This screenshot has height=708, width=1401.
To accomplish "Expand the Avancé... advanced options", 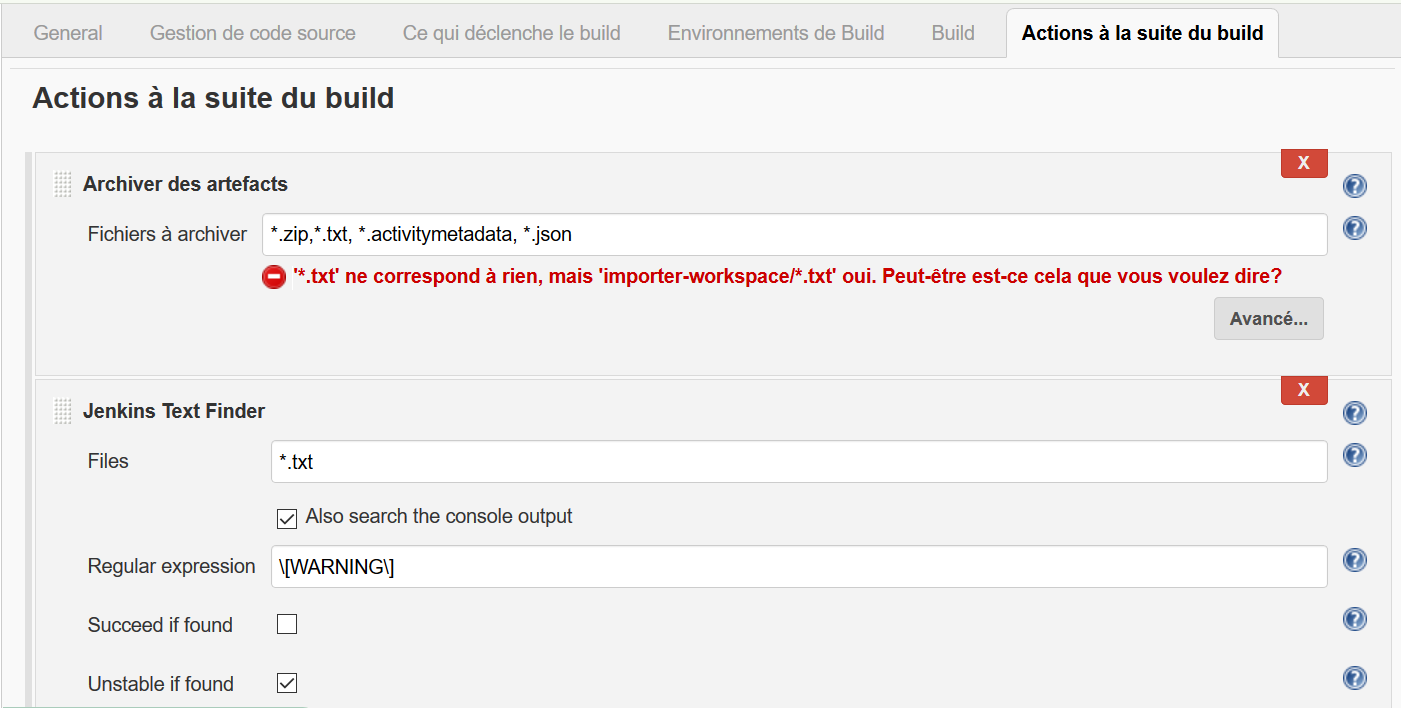I will (1268, 319).
